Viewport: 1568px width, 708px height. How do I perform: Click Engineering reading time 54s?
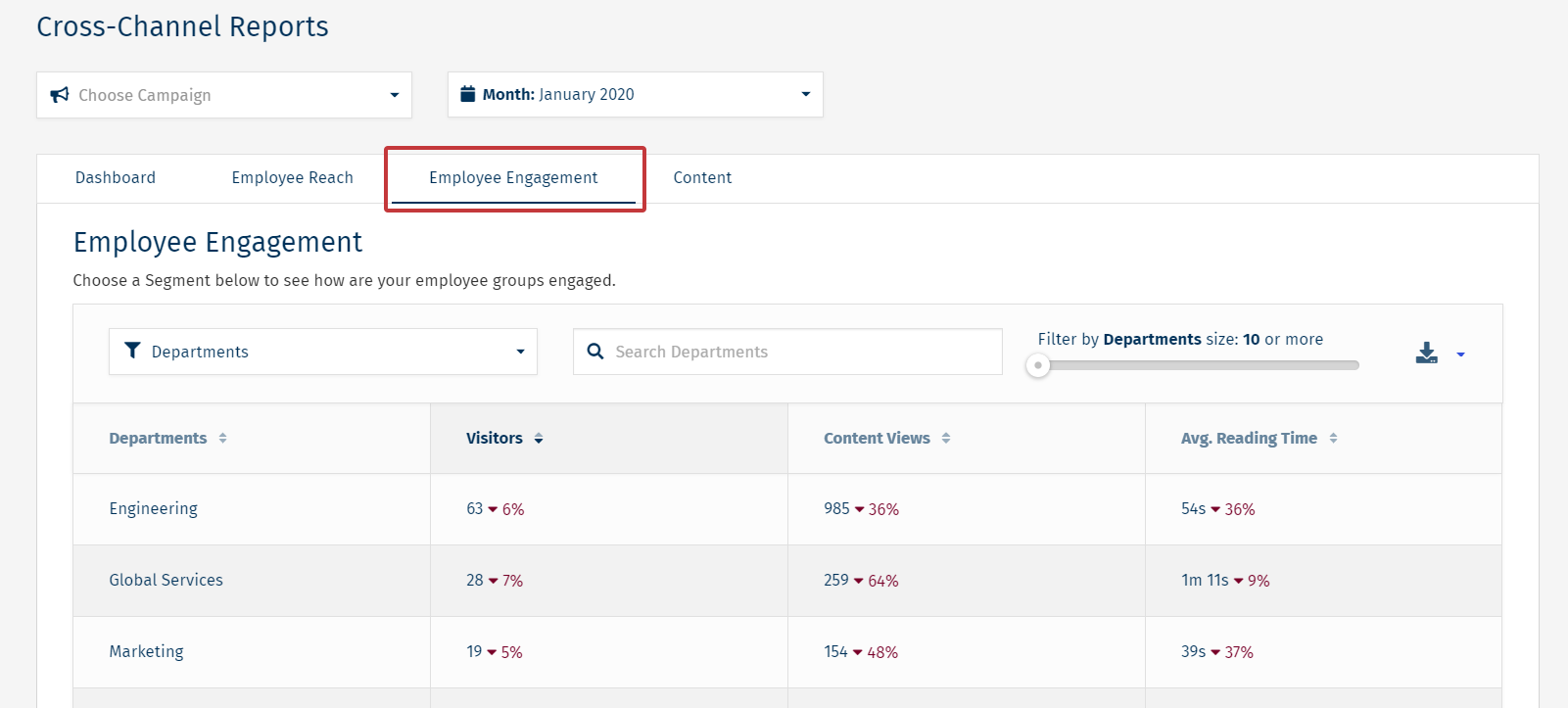(x=1194, y=509)
